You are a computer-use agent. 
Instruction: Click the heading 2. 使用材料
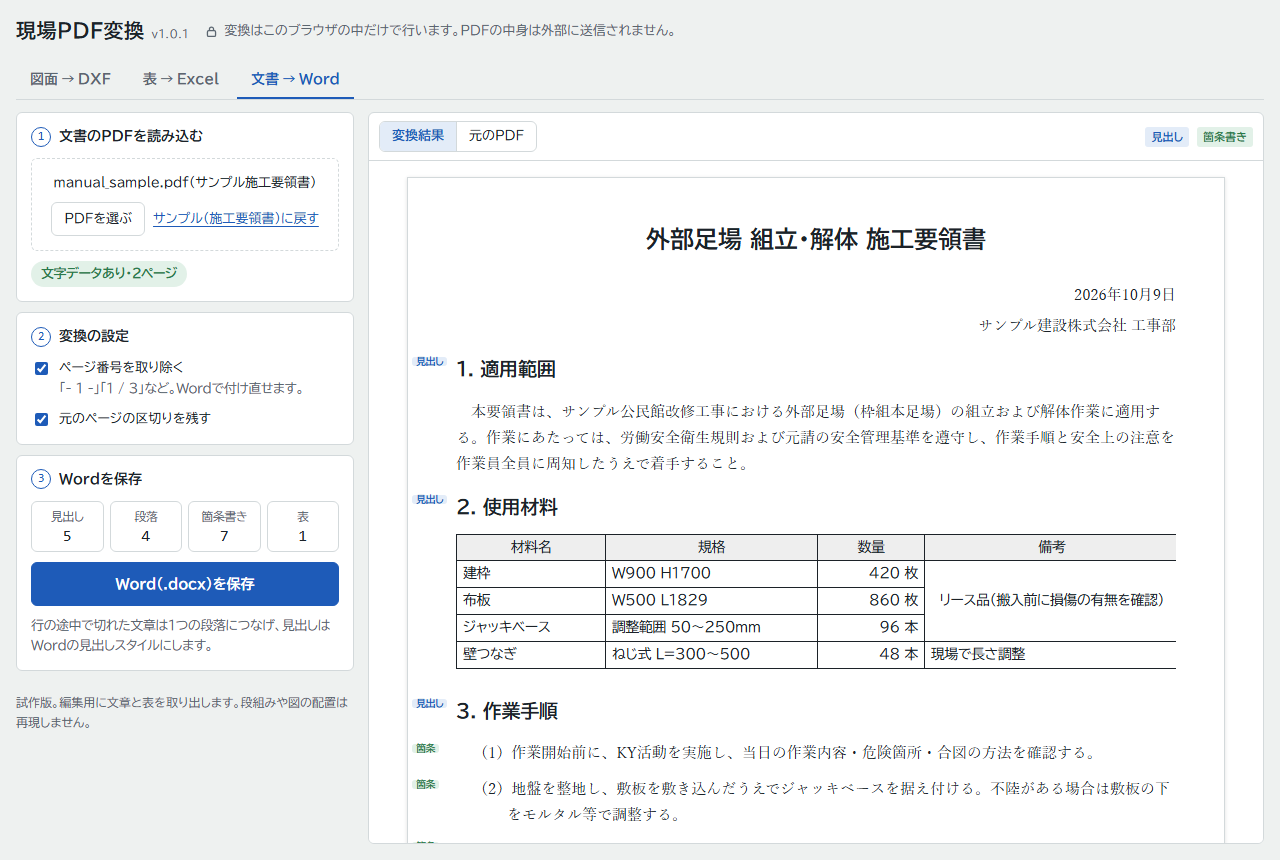click(x=507, y=508)
